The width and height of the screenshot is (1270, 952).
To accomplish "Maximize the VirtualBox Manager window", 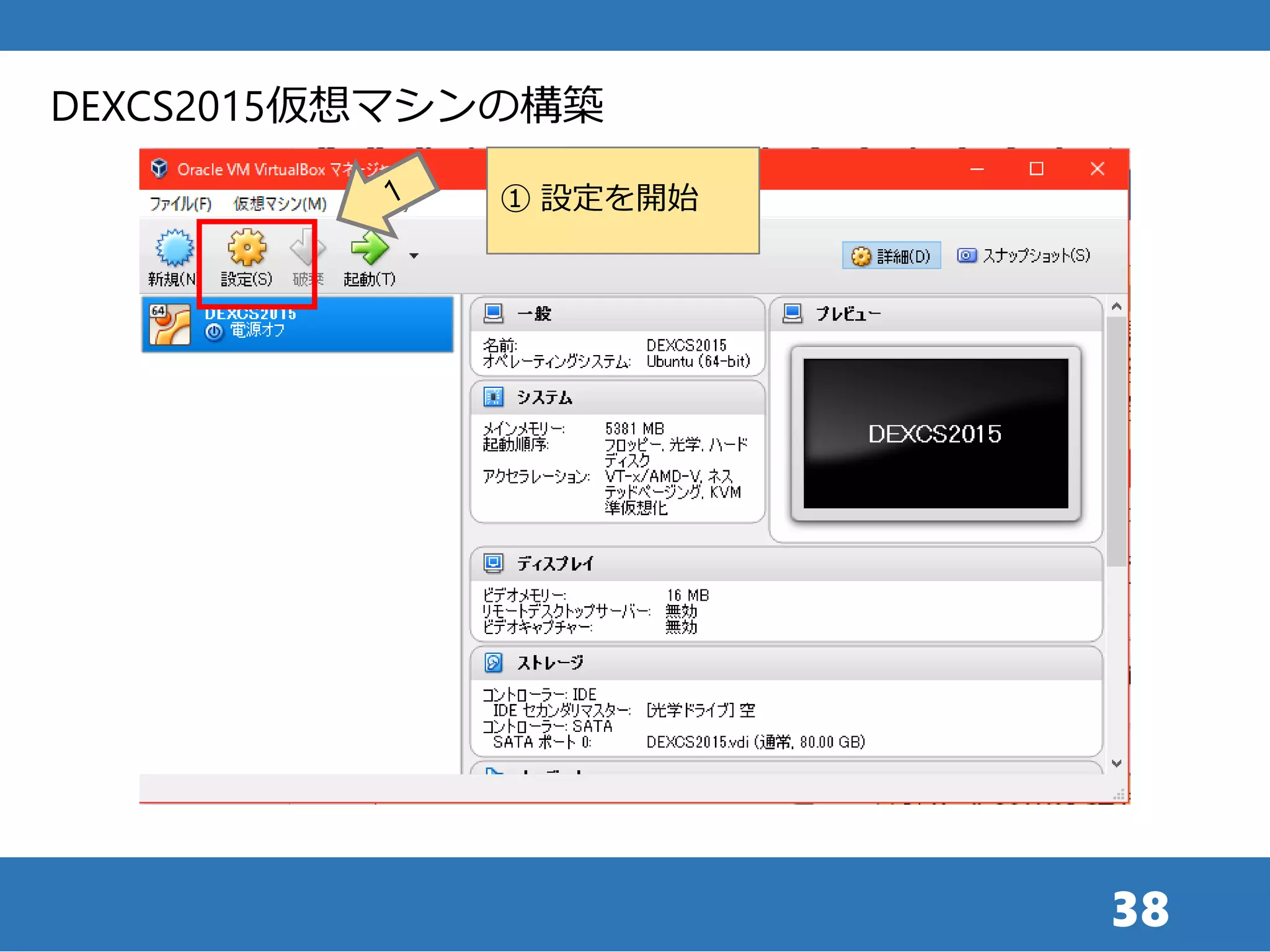I will [x=1036, y=169].
